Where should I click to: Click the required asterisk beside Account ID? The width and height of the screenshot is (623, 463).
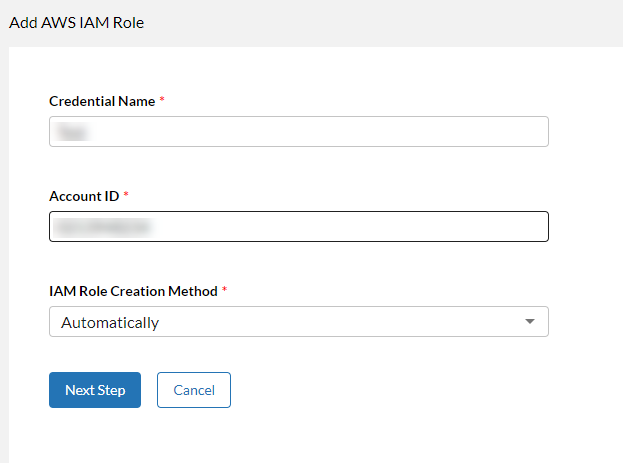click(x=127, y=195)
